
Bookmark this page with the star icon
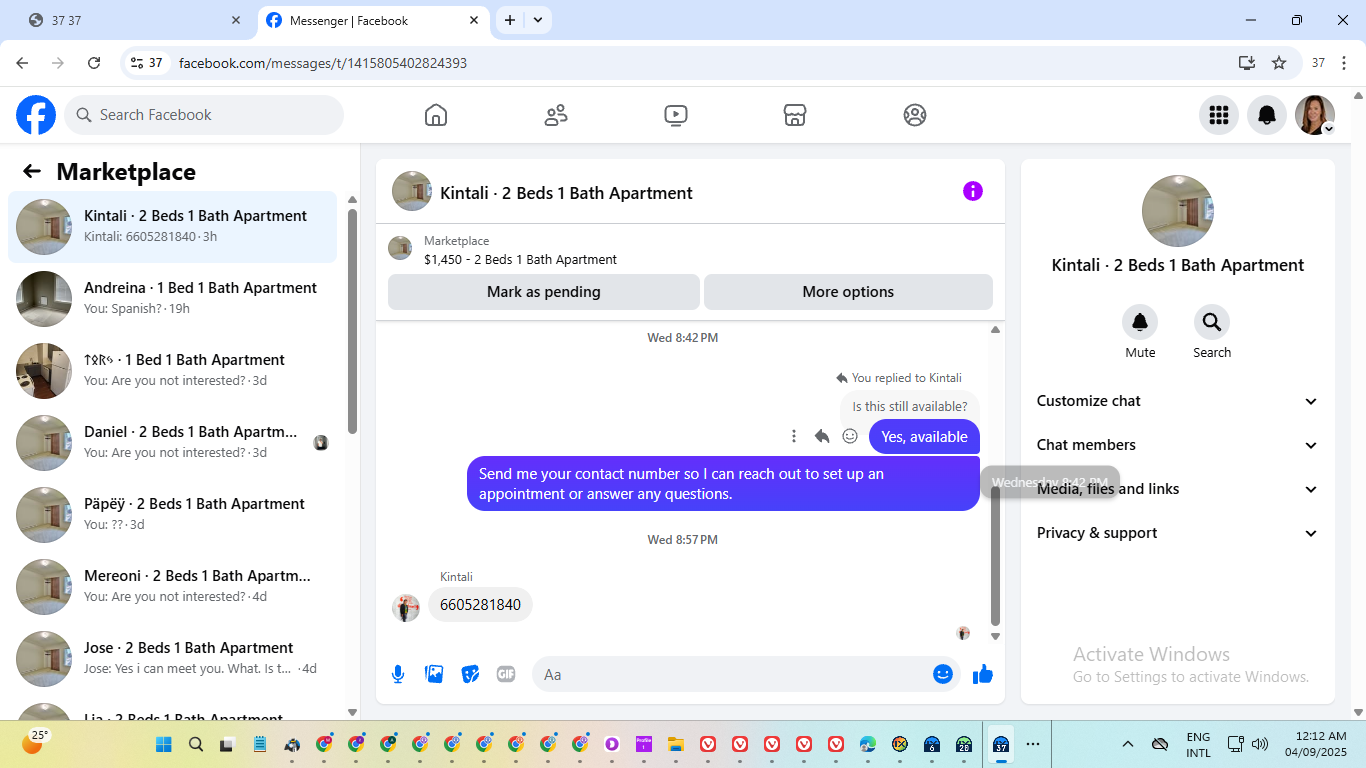pos(1279,63)
